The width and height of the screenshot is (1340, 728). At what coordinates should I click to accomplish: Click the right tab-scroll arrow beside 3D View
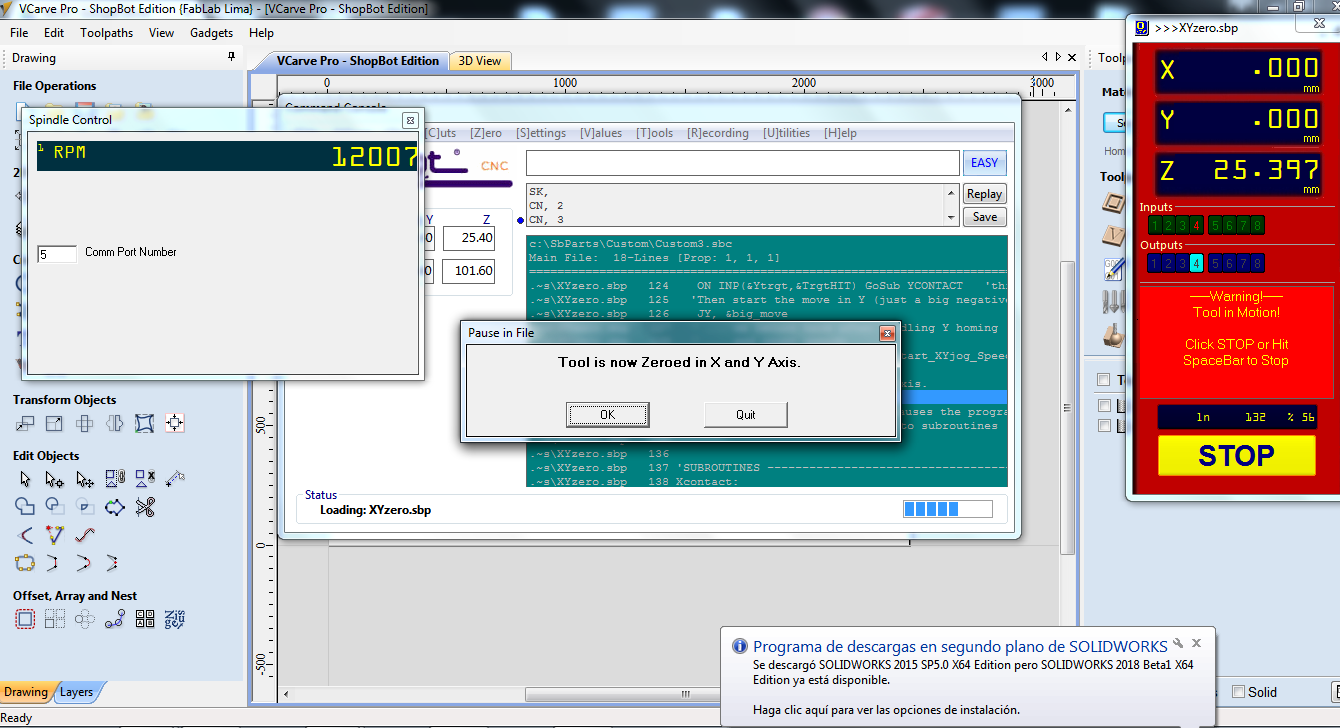point(1059,57)
